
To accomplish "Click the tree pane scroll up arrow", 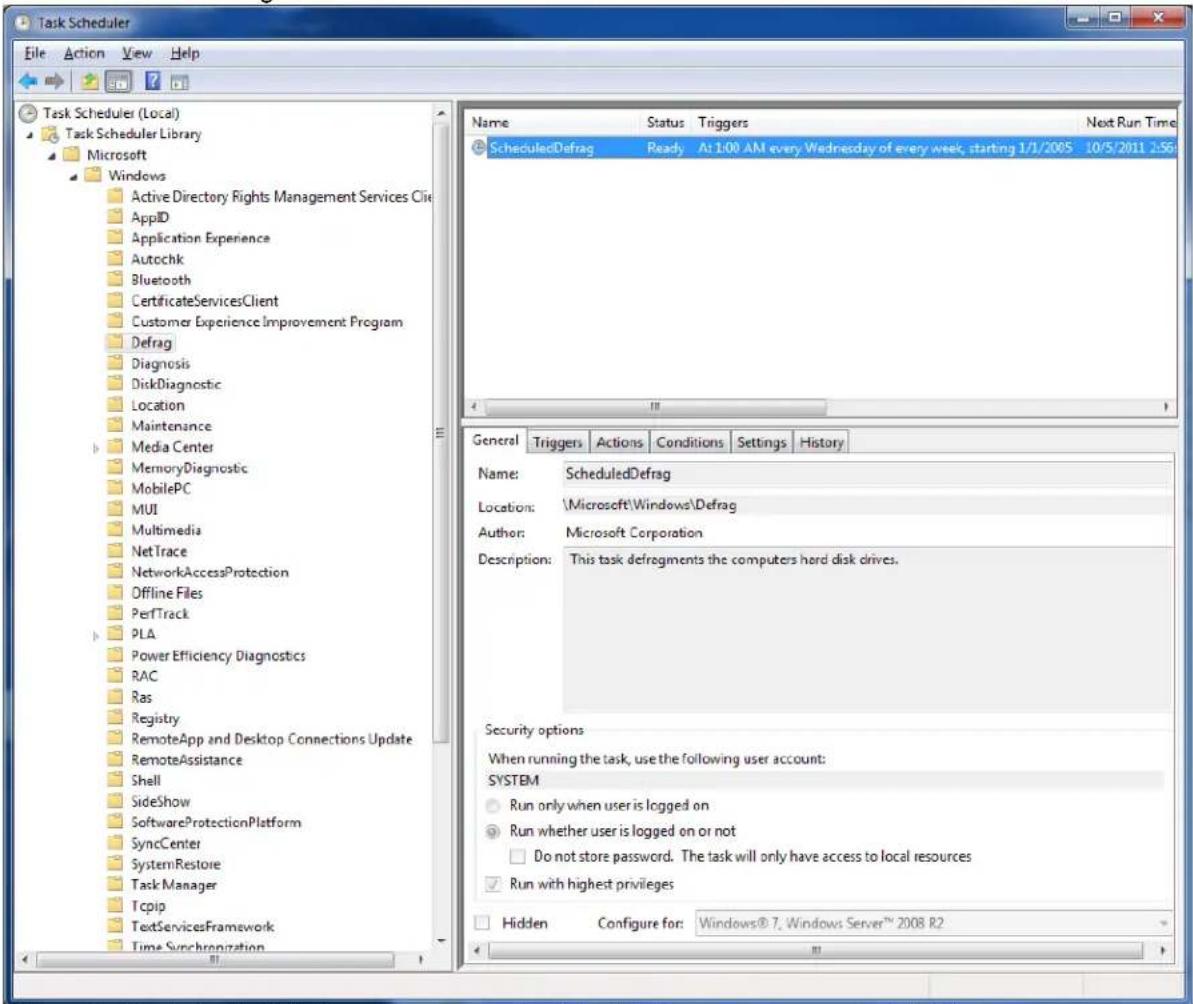I will coord(441,113).
